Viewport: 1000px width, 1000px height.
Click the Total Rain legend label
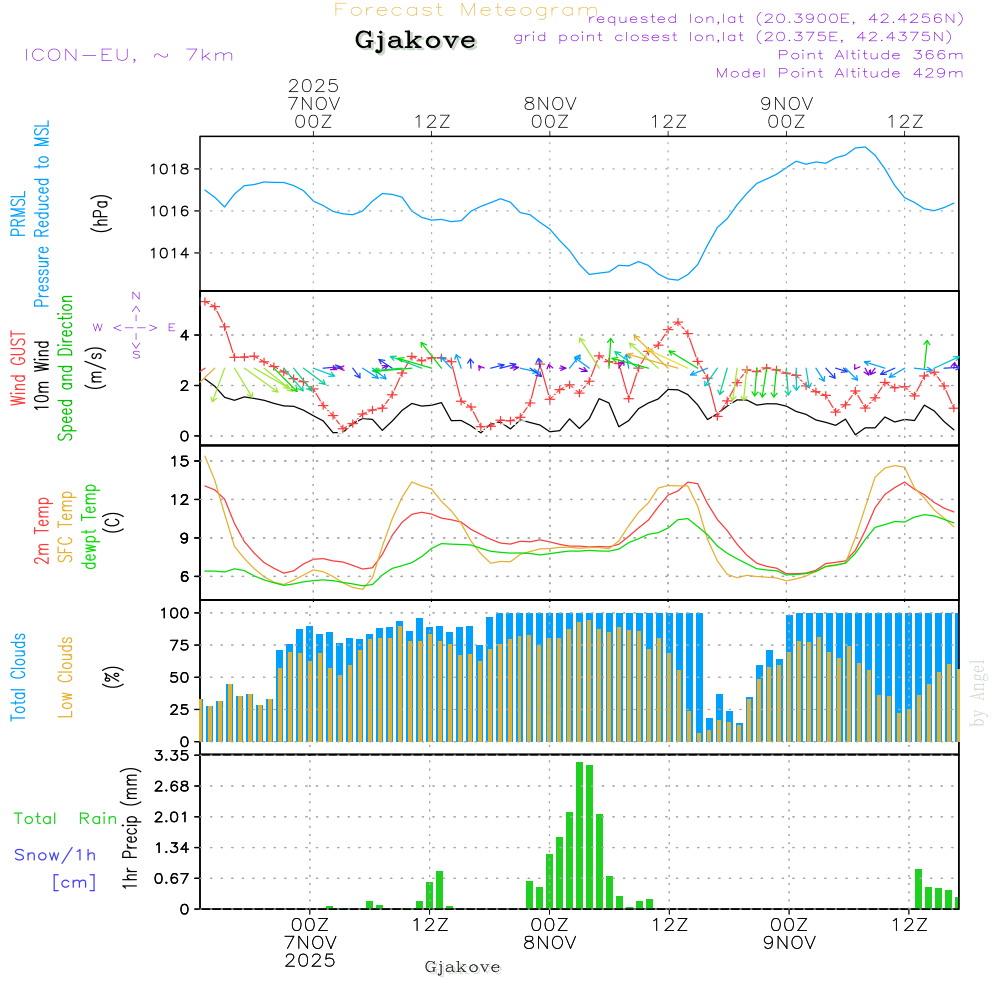click(65, 819)
